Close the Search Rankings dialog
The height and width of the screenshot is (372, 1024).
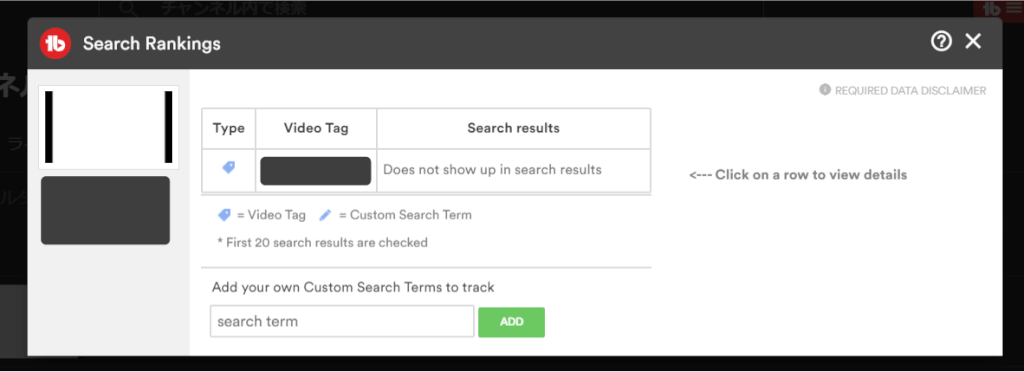pyautogui.click(x=973, y=42)
